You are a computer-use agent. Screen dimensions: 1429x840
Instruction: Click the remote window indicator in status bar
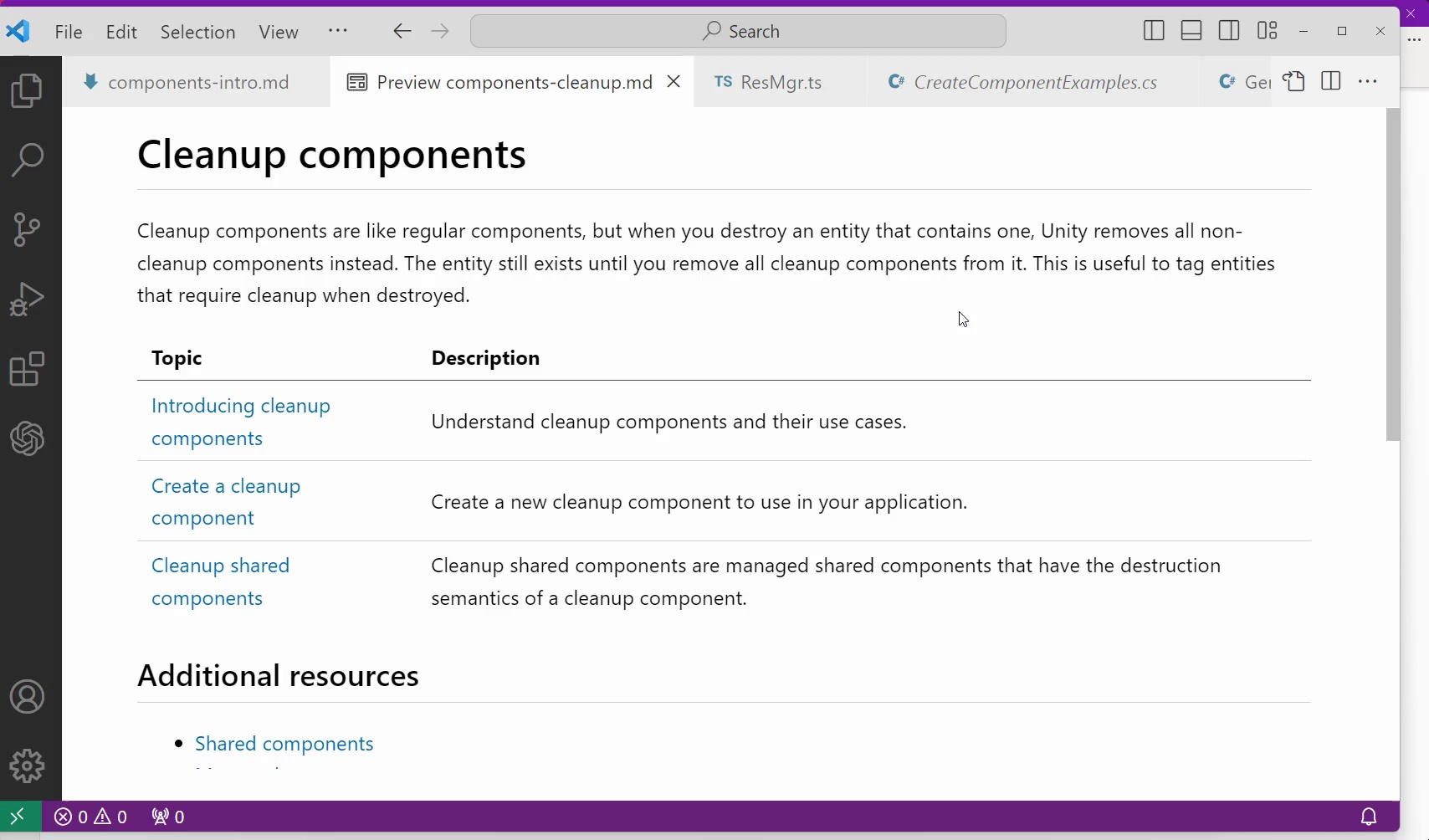18,817
